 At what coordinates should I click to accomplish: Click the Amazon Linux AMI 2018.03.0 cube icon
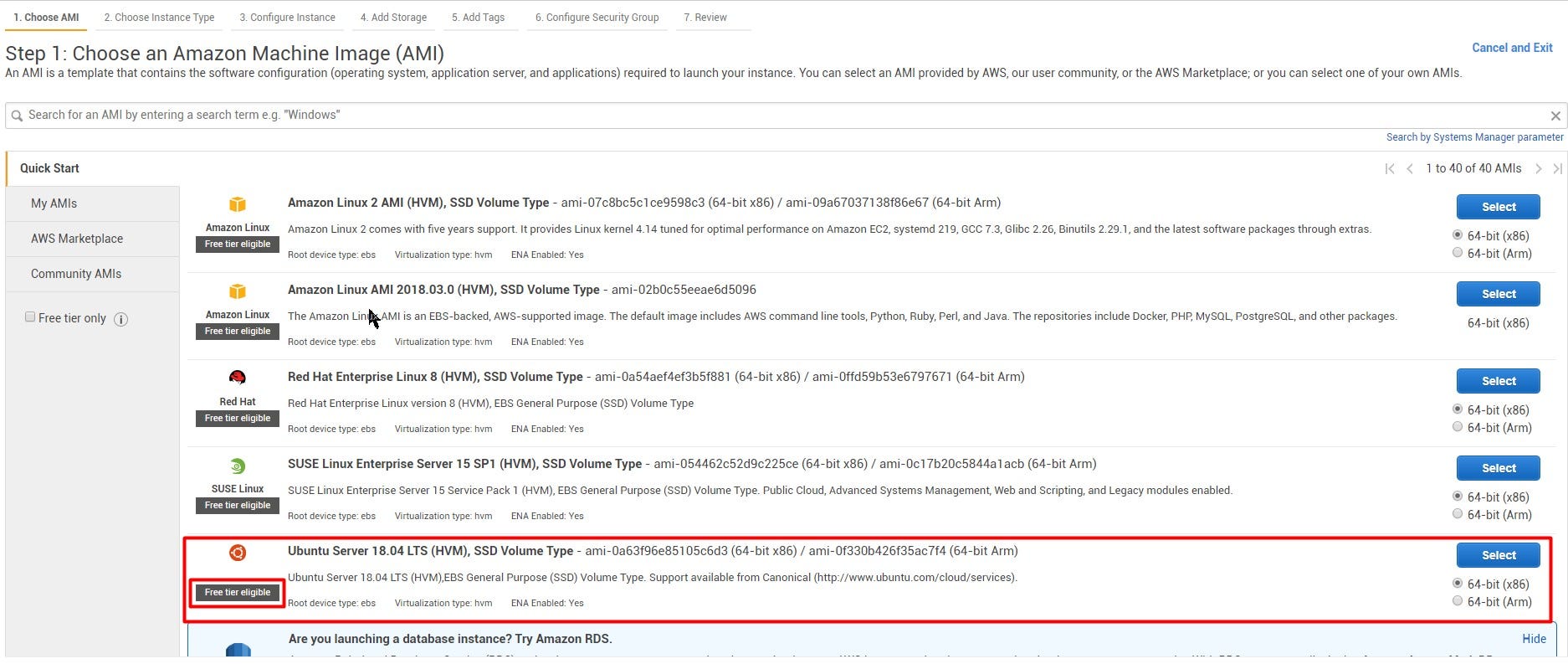pos(238,291)
